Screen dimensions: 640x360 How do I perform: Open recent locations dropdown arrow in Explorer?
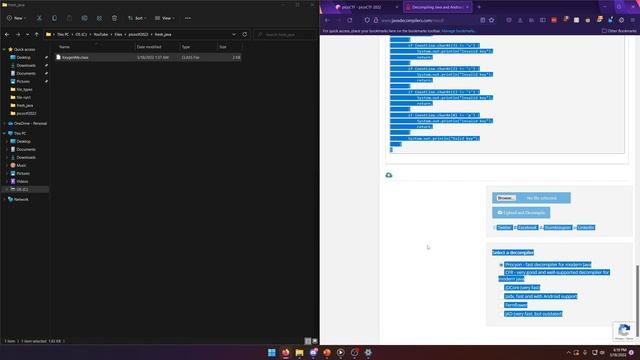(x=27, y=35)
